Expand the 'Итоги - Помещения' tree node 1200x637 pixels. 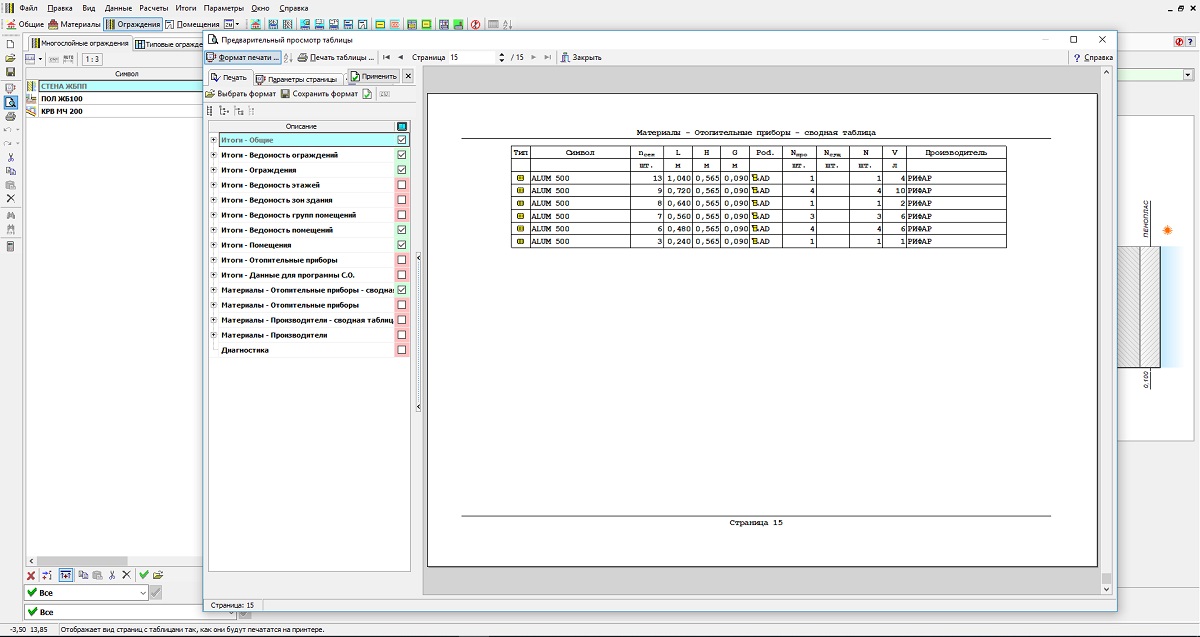[x=213, y=245]
